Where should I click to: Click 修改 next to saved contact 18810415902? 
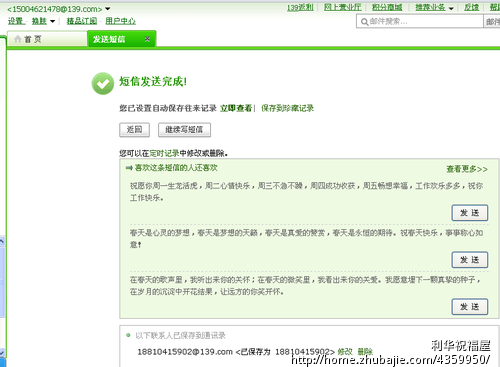345,352
